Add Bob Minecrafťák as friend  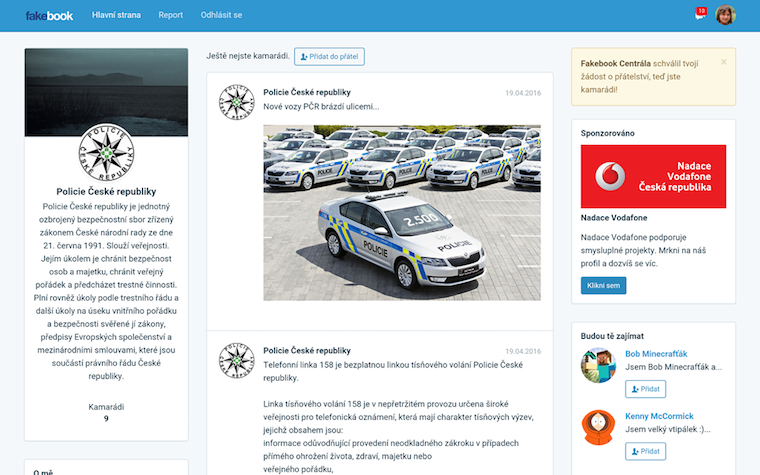646,389
